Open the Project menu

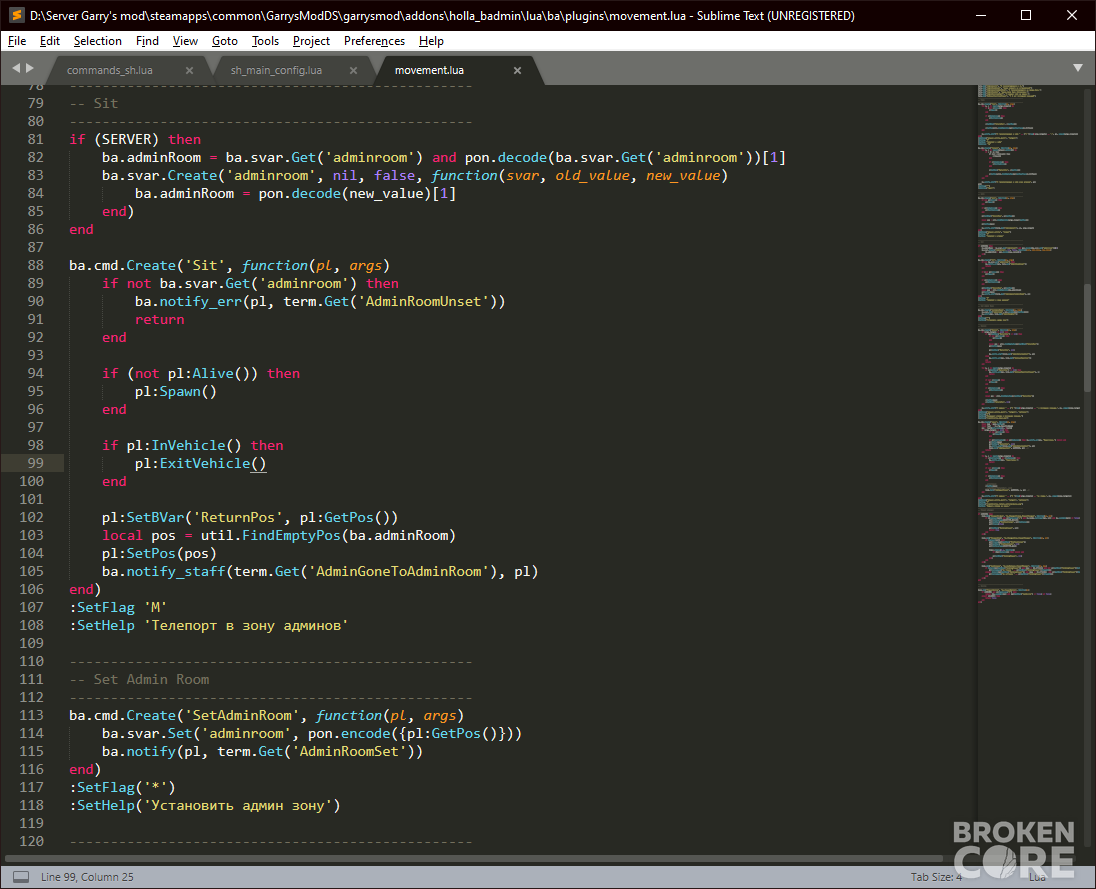tap(311, 41)
